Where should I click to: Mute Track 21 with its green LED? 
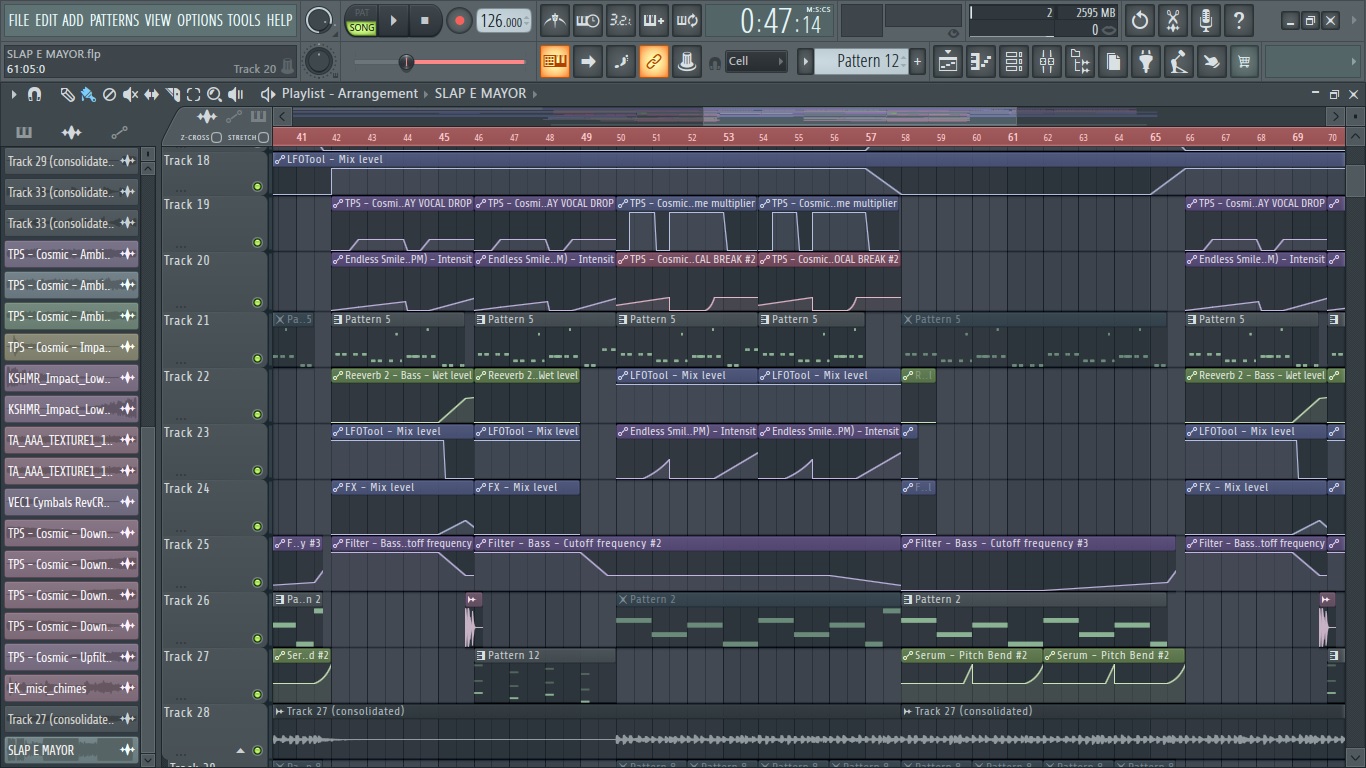pos(257,358)
